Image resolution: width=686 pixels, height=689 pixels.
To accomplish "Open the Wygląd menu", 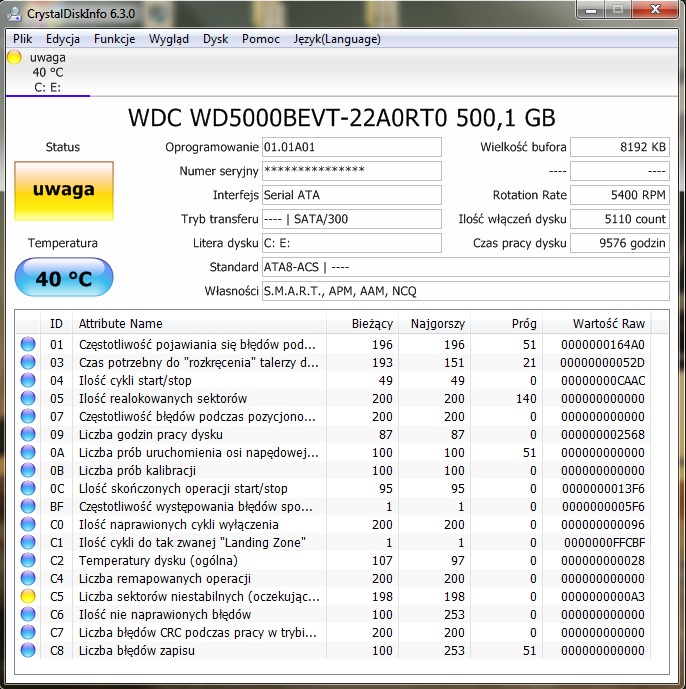I will (169, 39).
